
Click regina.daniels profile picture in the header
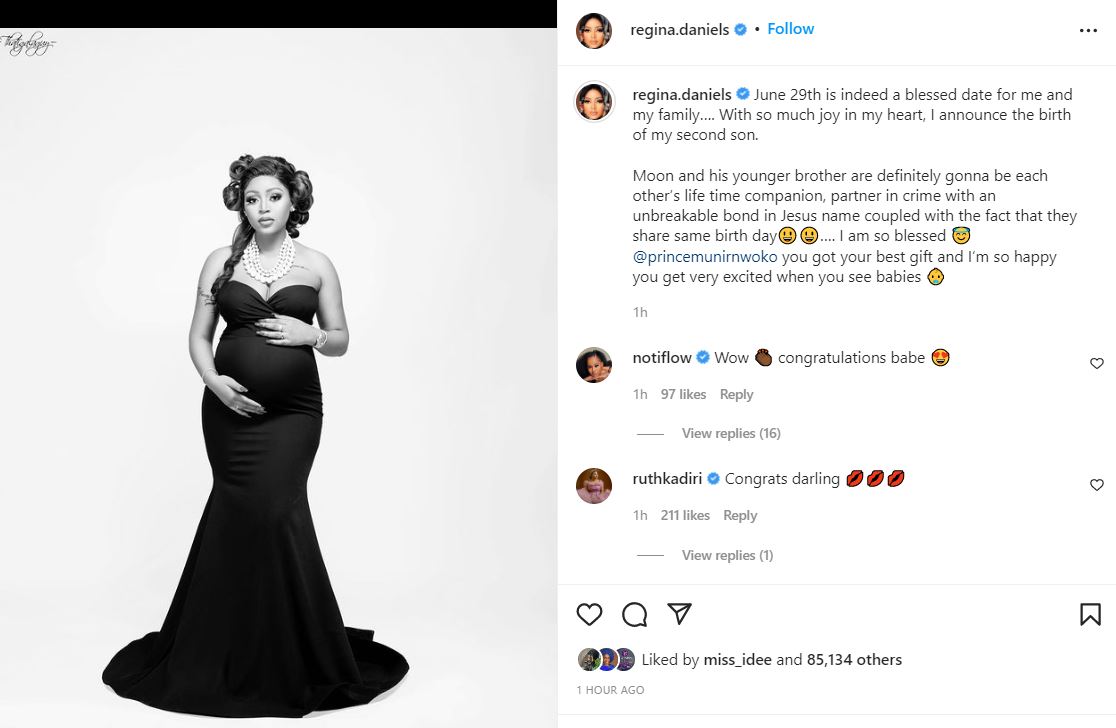point(593,31)
